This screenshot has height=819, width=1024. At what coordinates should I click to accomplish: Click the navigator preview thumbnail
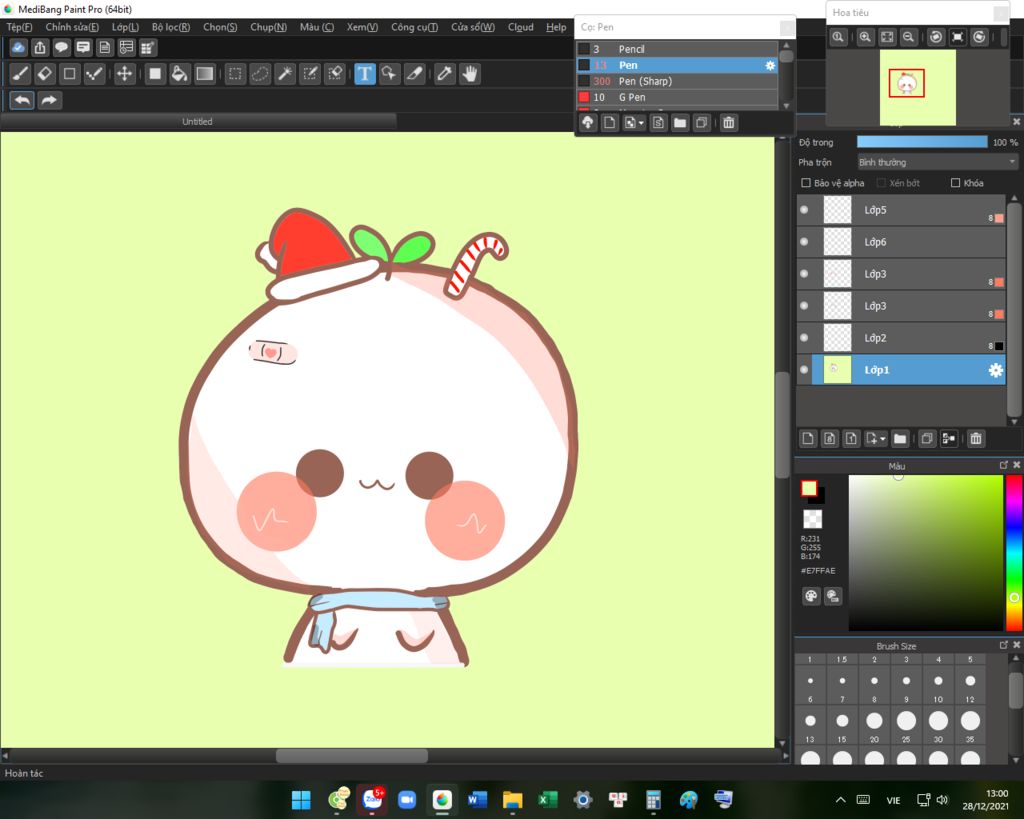pyautogui.click(x=918, y=88)
